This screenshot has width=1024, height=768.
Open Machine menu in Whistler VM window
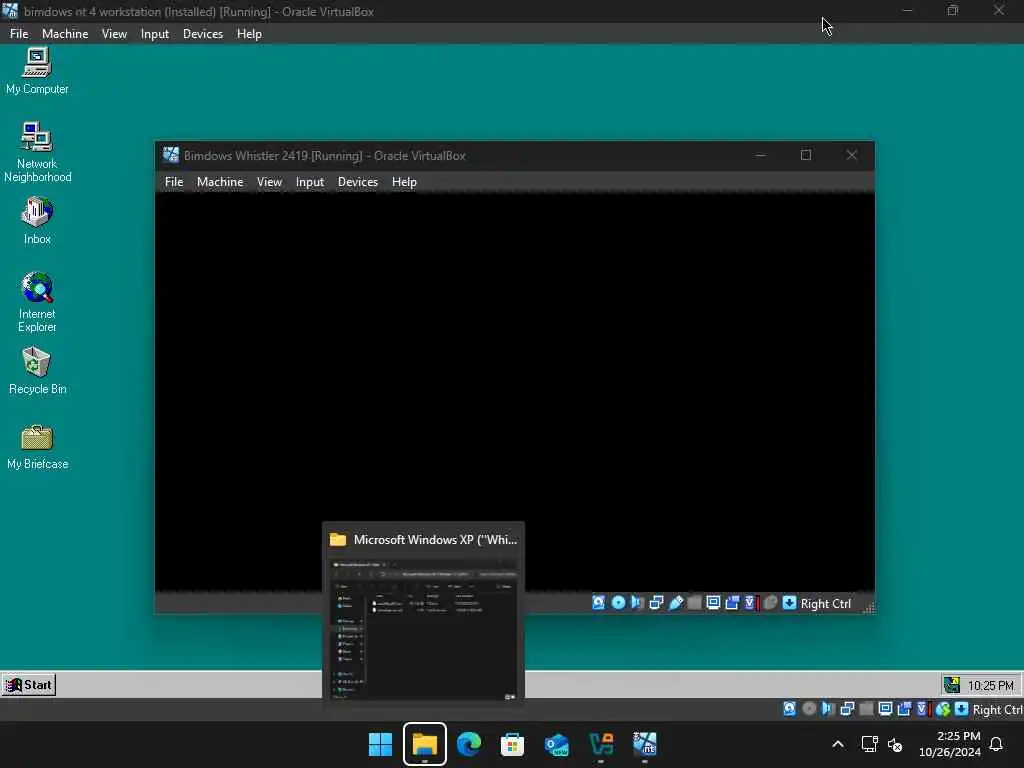pos(220,182)
